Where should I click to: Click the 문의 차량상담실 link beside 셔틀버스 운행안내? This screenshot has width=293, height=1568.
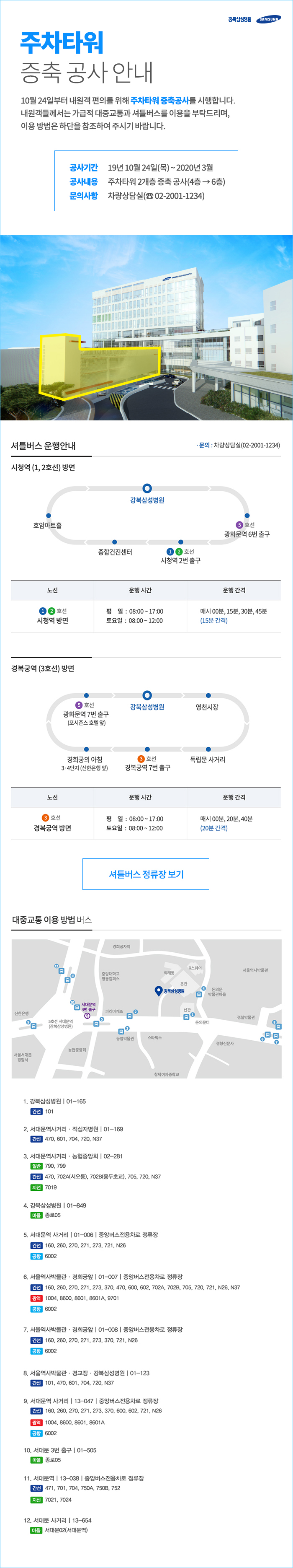click(238, 446)
